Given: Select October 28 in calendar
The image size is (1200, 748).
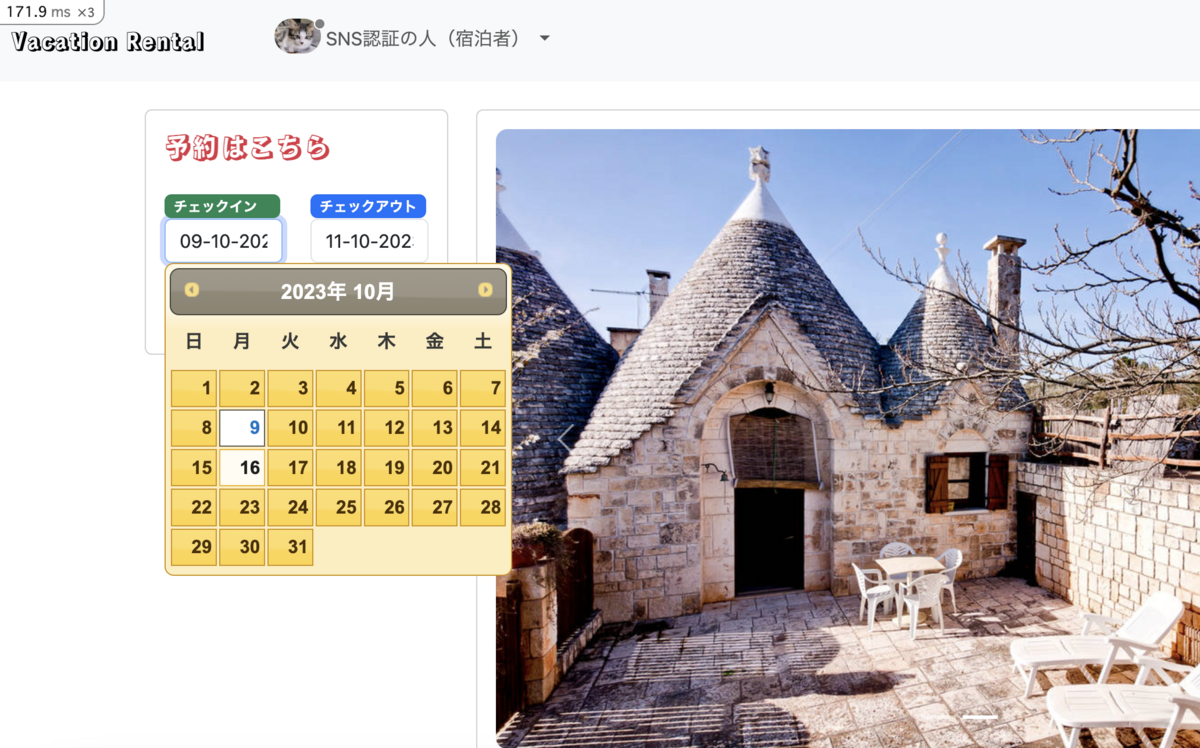Looking at the screenshot, I should (x=483, y=507).
